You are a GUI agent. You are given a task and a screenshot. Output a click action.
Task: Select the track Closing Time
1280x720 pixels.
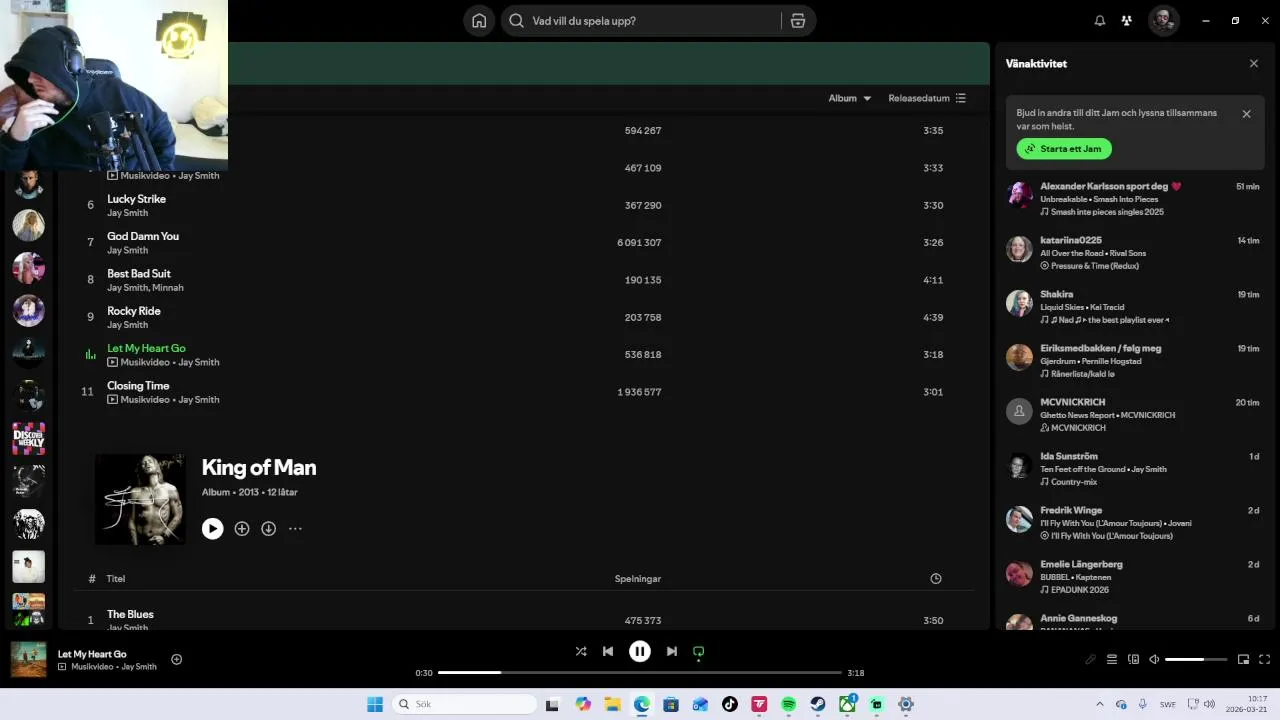pos(138,386)
